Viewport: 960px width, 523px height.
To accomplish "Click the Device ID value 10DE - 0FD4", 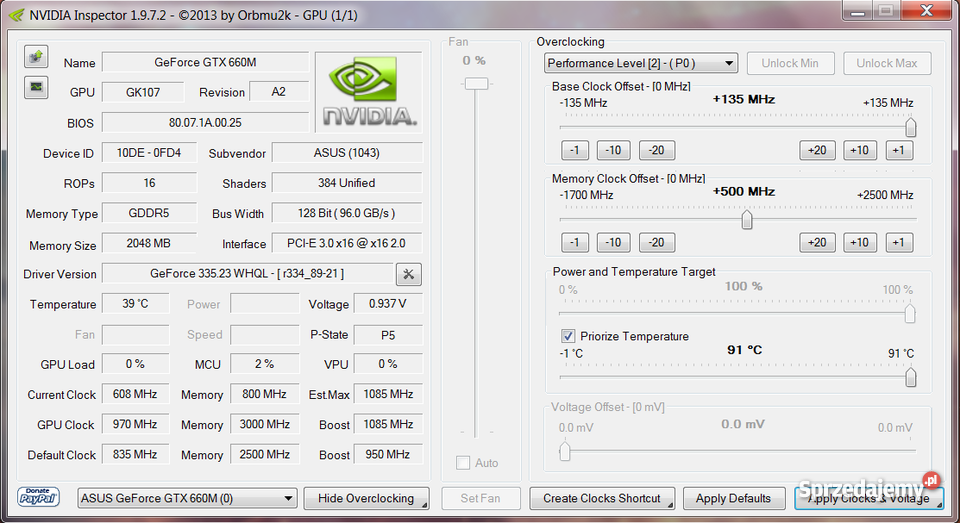I will click(x=149, y=153).
